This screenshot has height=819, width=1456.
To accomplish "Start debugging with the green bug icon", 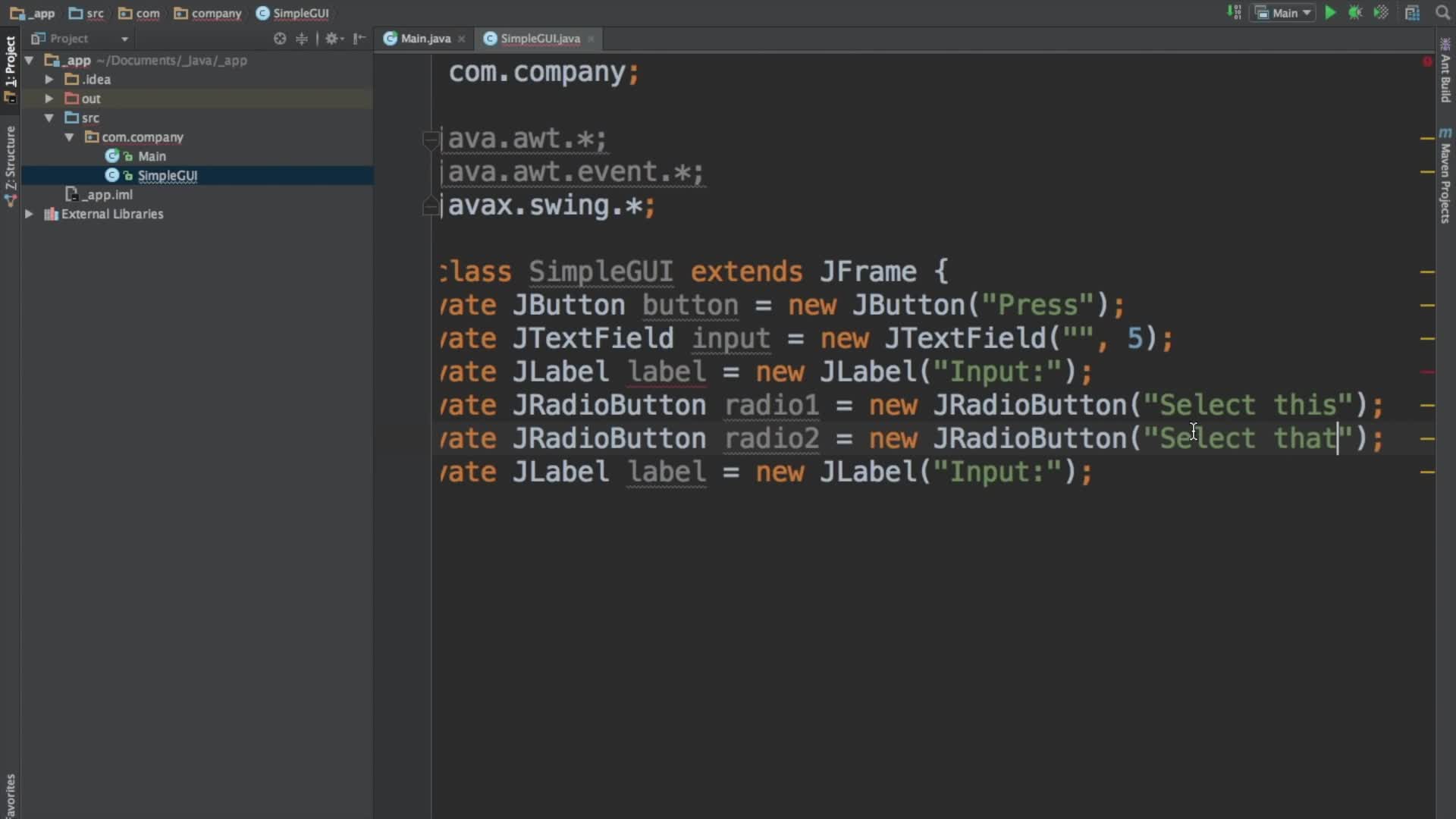I will [1355, 13].
